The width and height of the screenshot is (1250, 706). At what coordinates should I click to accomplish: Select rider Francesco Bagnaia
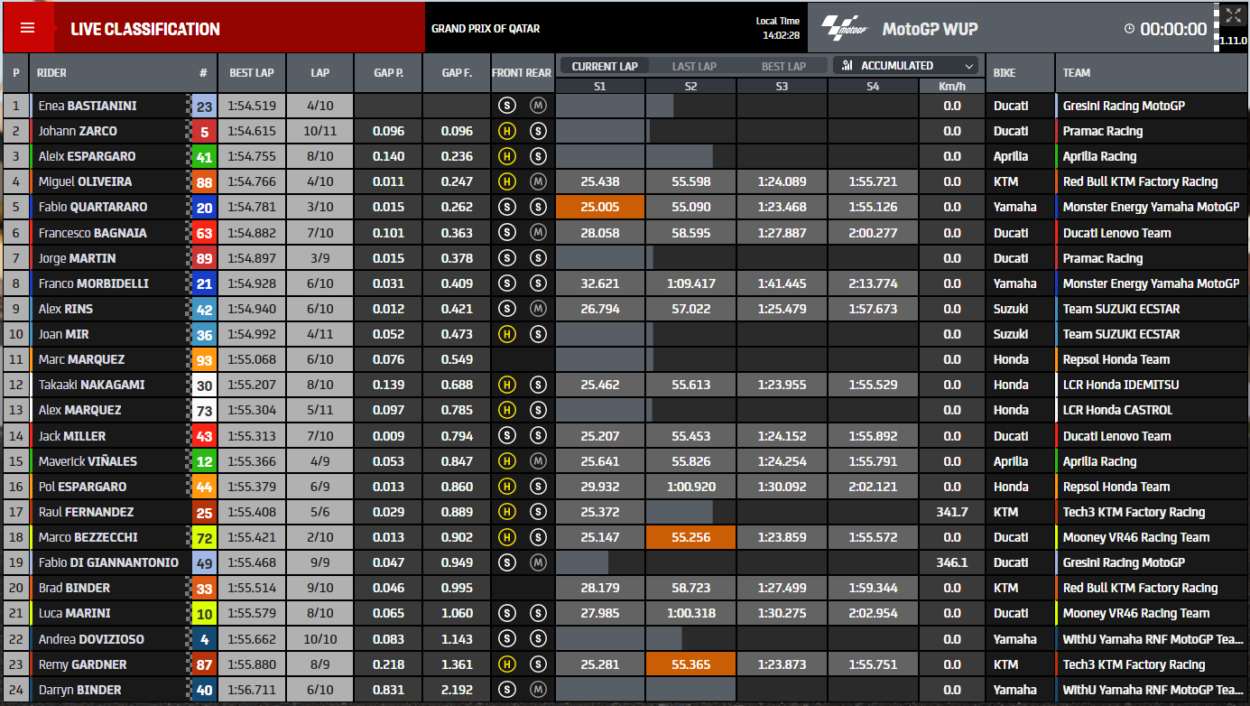(x=92, y=233)
